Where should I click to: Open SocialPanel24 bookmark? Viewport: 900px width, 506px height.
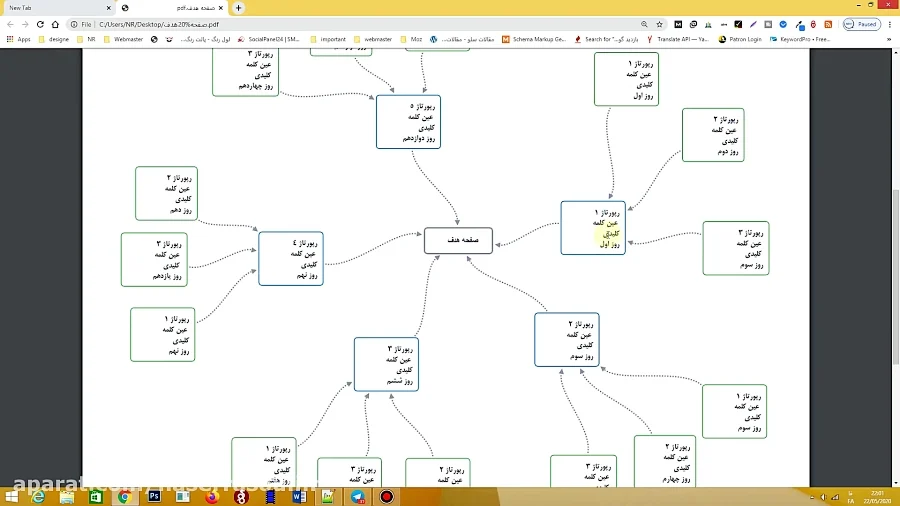tap(269, 40)
